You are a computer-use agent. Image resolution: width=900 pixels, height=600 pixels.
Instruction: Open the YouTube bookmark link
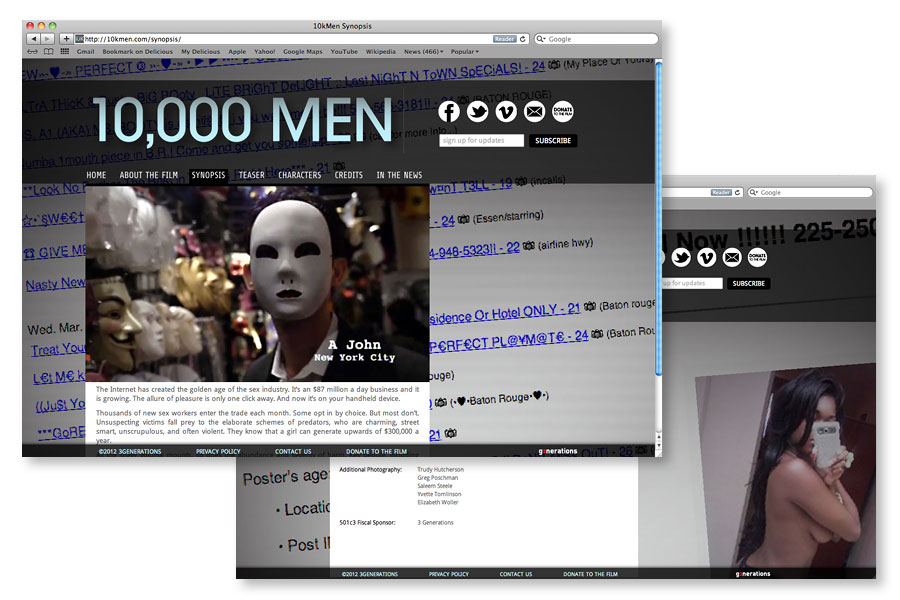344,51
